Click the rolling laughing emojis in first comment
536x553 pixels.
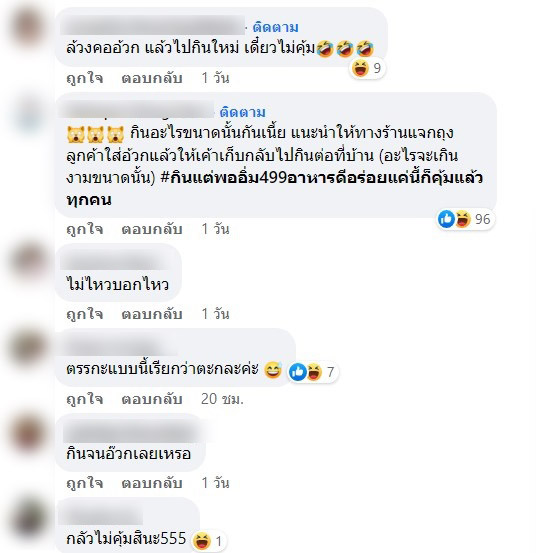[x=345, y=48]
